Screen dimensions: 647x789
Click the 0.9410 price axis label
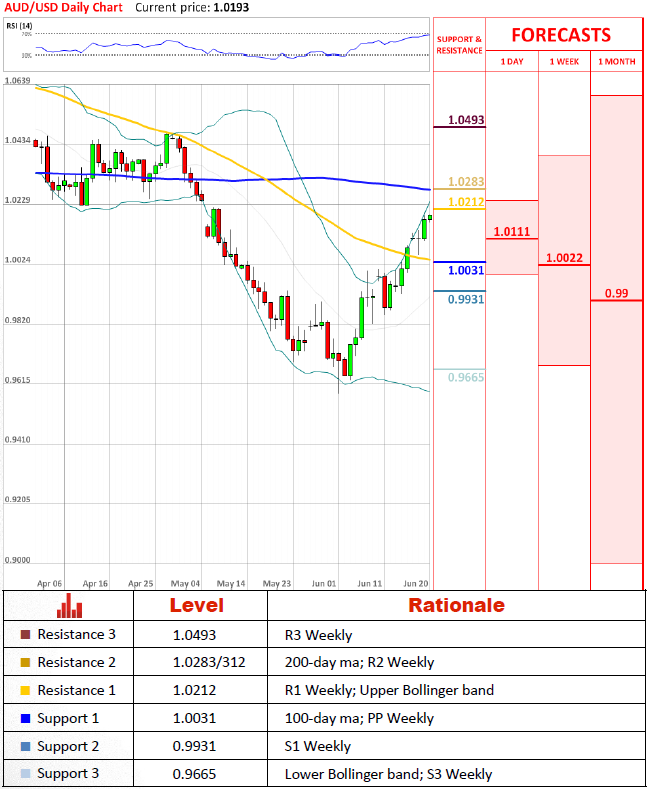click(17, 440)
